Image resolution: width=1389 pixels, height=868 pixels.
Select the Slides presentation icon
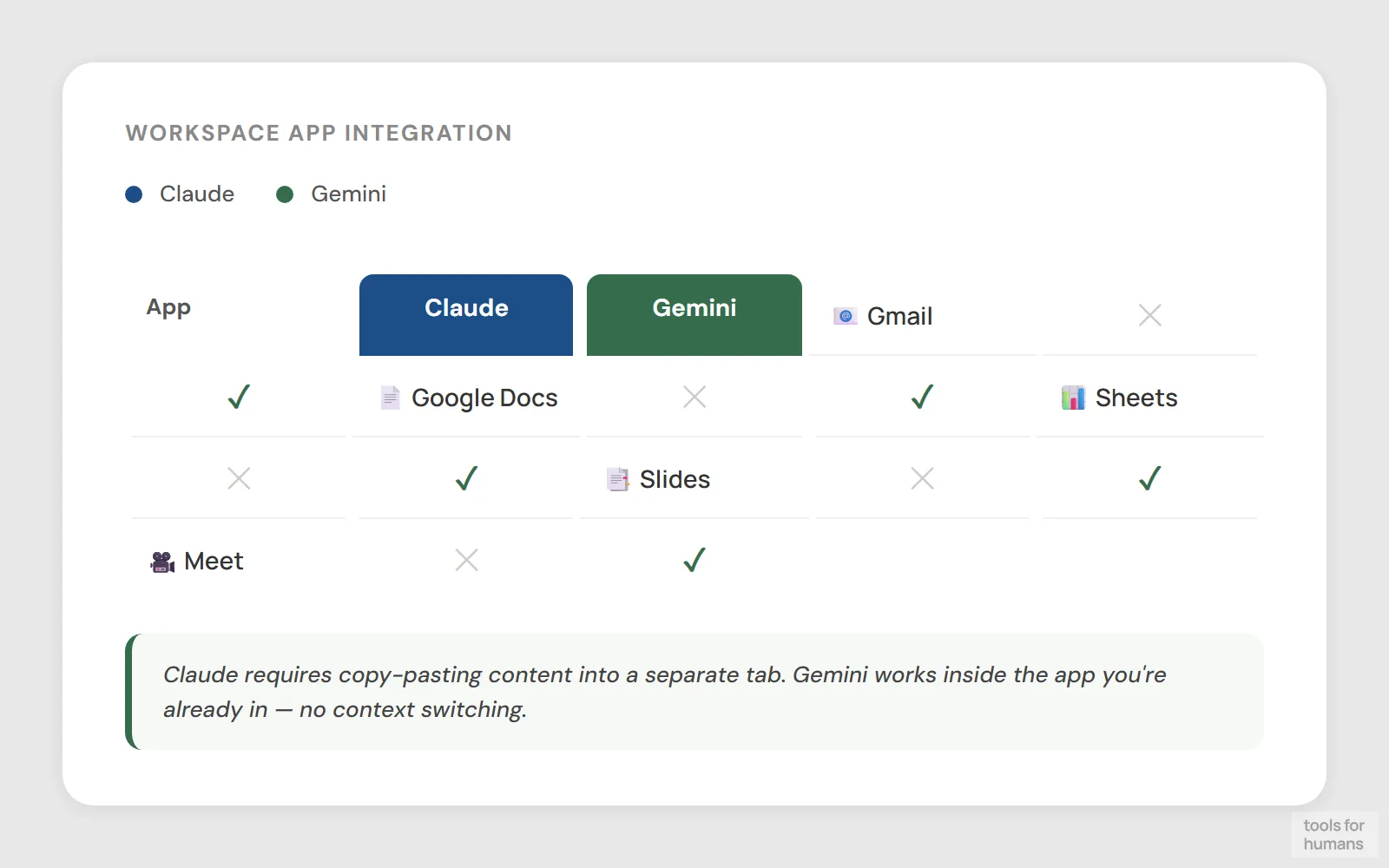coord(617,479)
